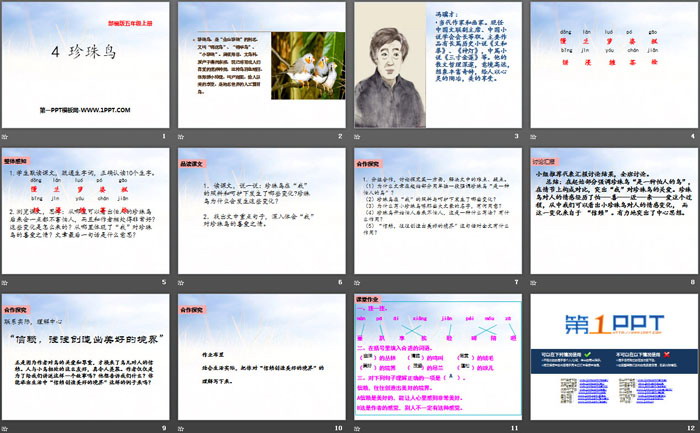Click the 课堂作业 tag on slide 11
The image size is (700, 433).
pos(367,299)
